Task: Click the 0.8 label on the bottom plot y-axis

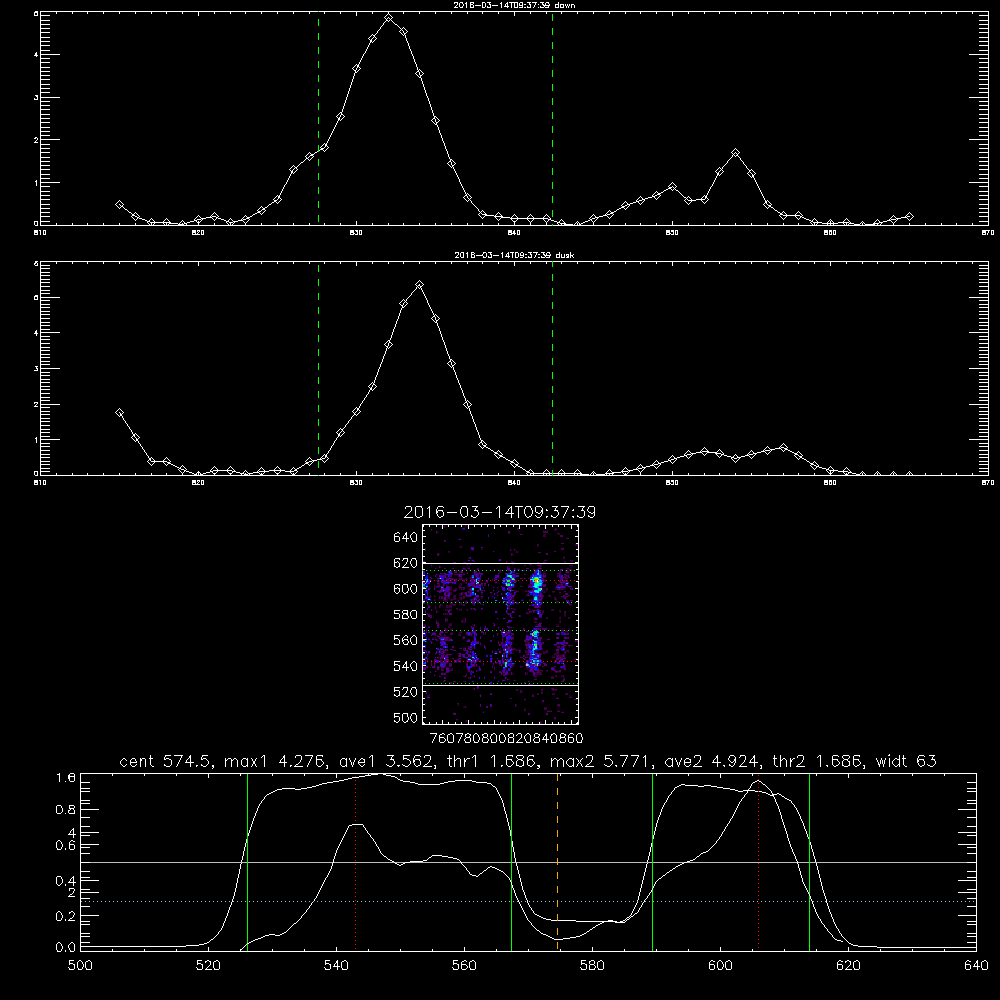Action: tap(66, 810)
